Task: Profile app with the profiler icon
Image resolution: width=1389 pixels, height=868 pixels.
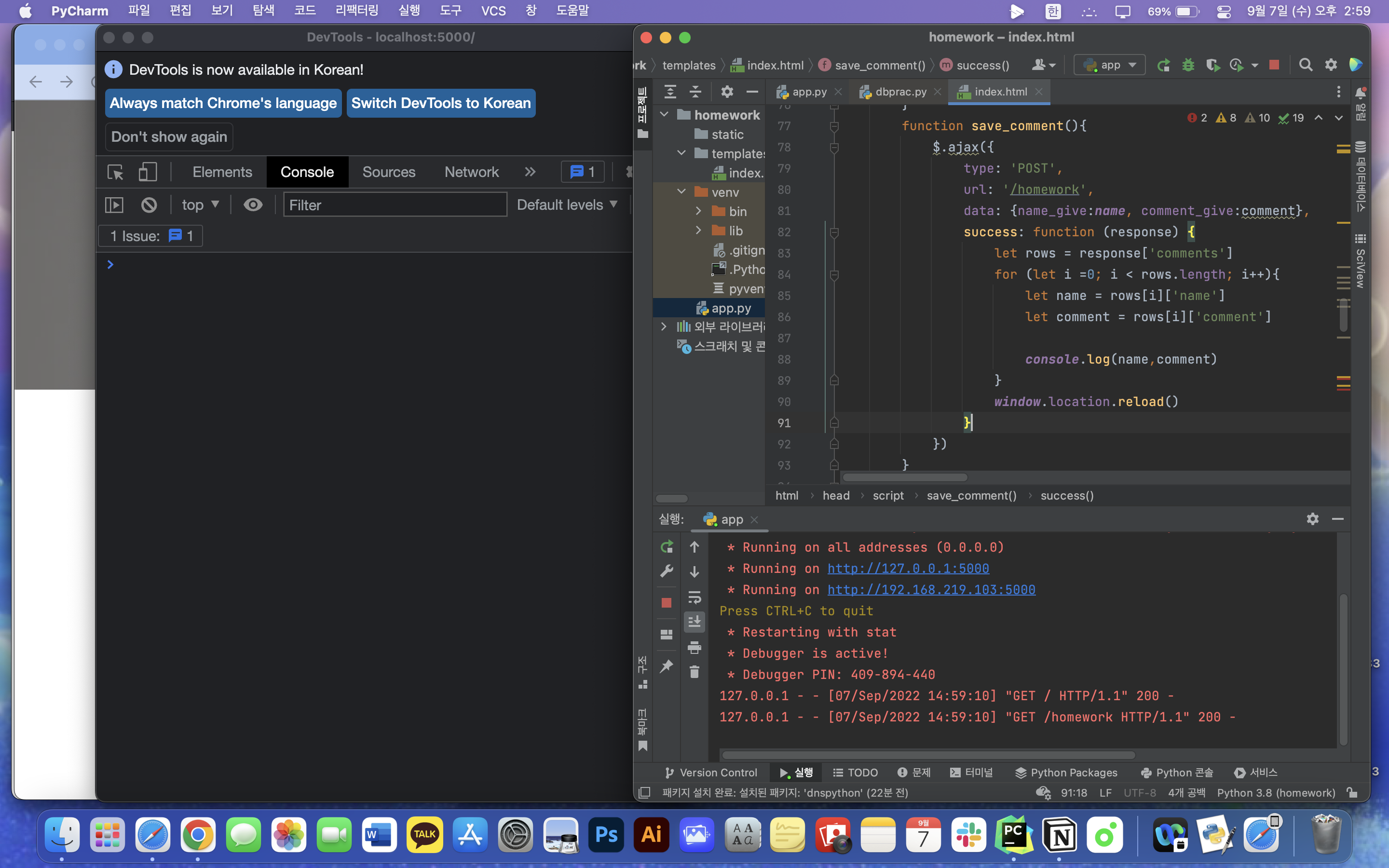Action: (x=1237, y=65)
